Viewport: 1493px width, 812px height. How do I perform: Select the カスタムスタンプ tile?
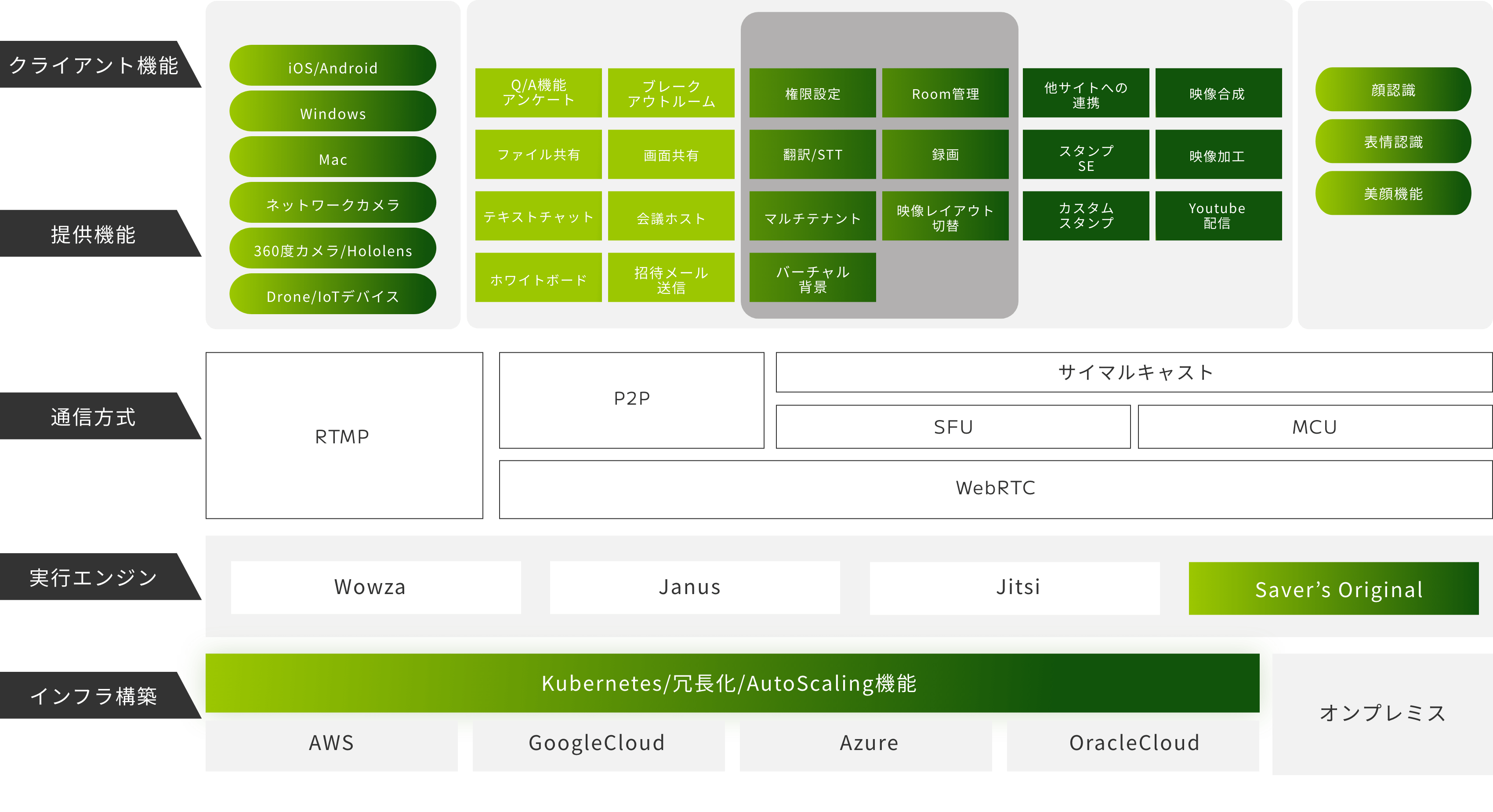1086,216
